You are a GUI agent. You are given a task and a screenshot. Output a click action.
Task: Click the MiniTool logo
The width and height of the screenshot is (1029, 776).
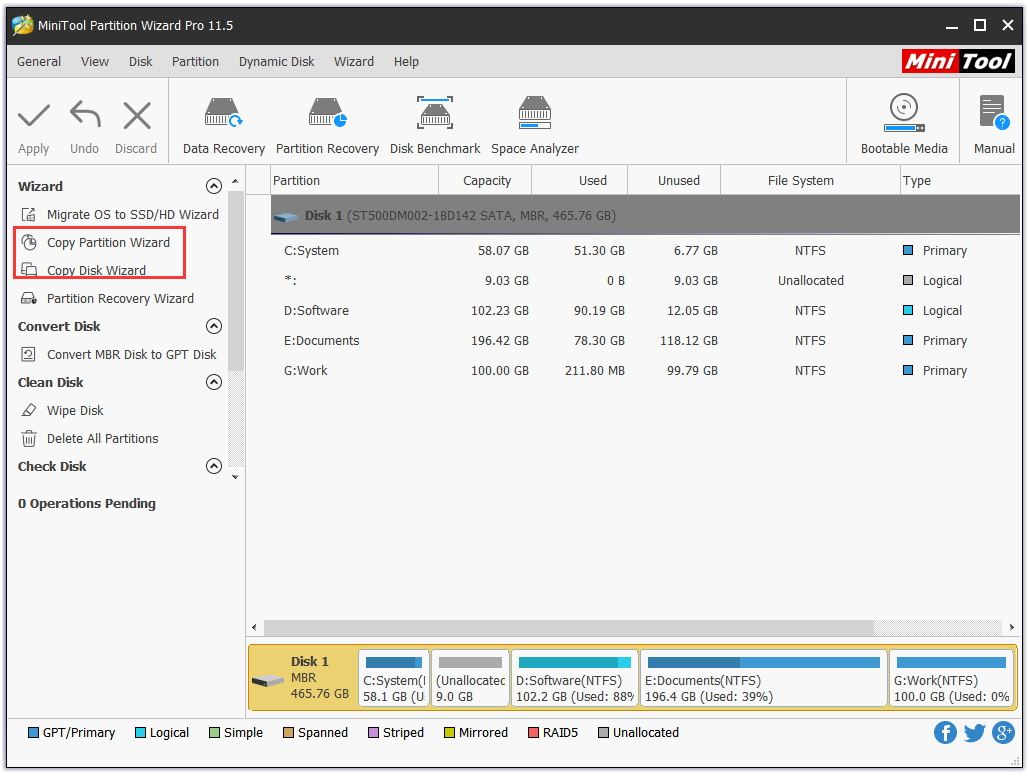pyautogui.click(x=958, y=61)
